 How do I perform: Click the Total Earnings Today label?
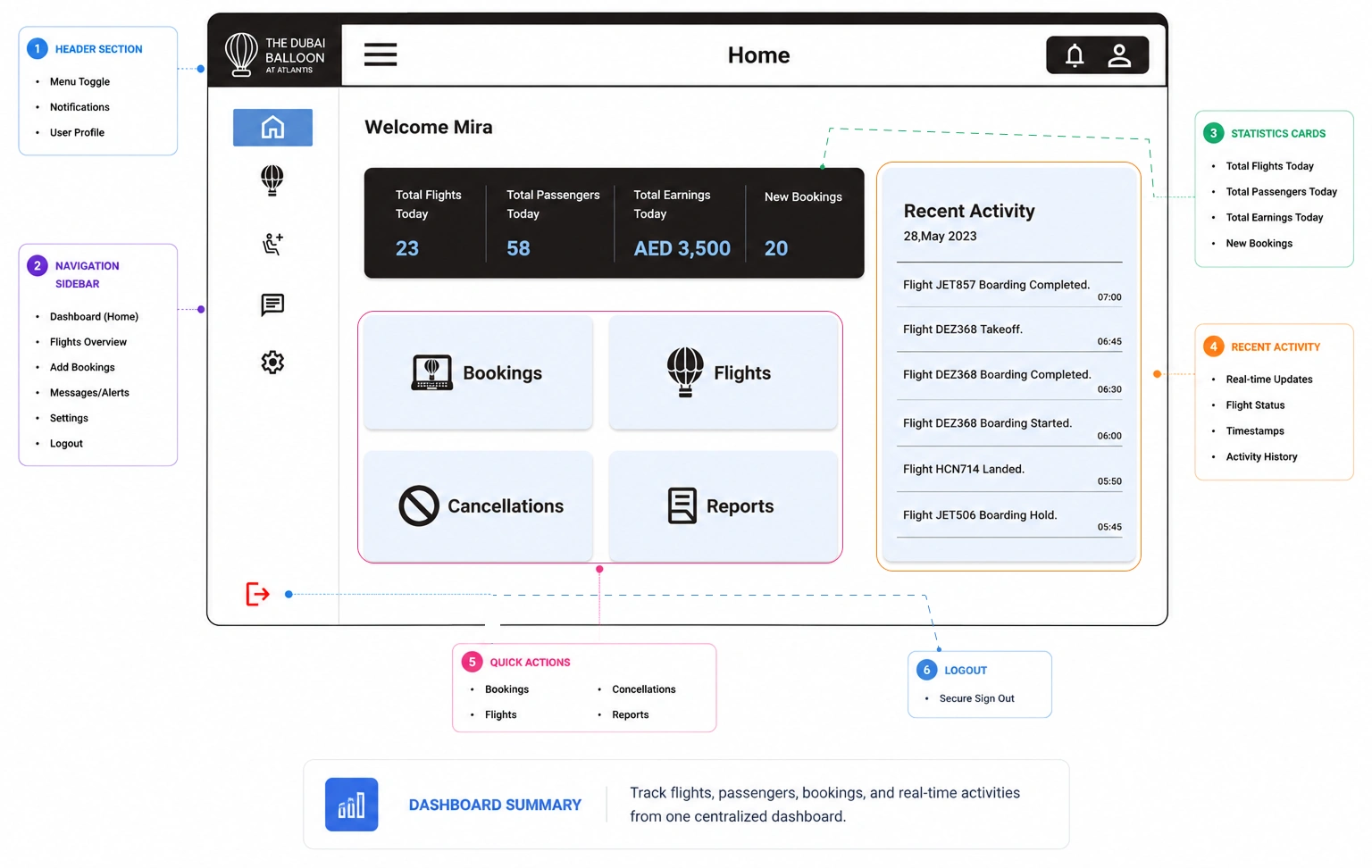672,204
